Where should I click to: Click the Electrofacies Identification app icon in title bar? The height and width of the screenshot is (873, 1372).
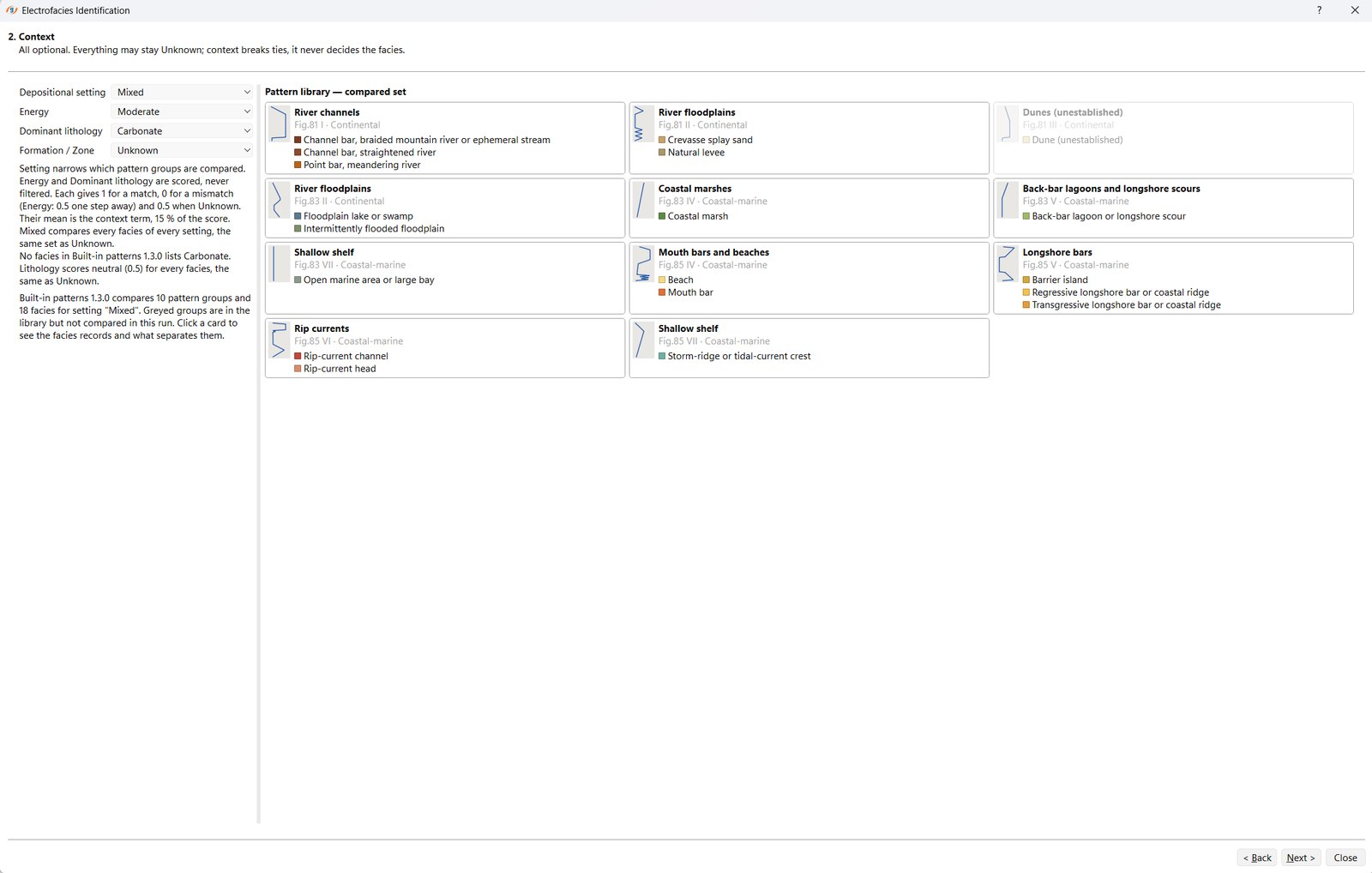pyautogui.click(x=12, y=10)
